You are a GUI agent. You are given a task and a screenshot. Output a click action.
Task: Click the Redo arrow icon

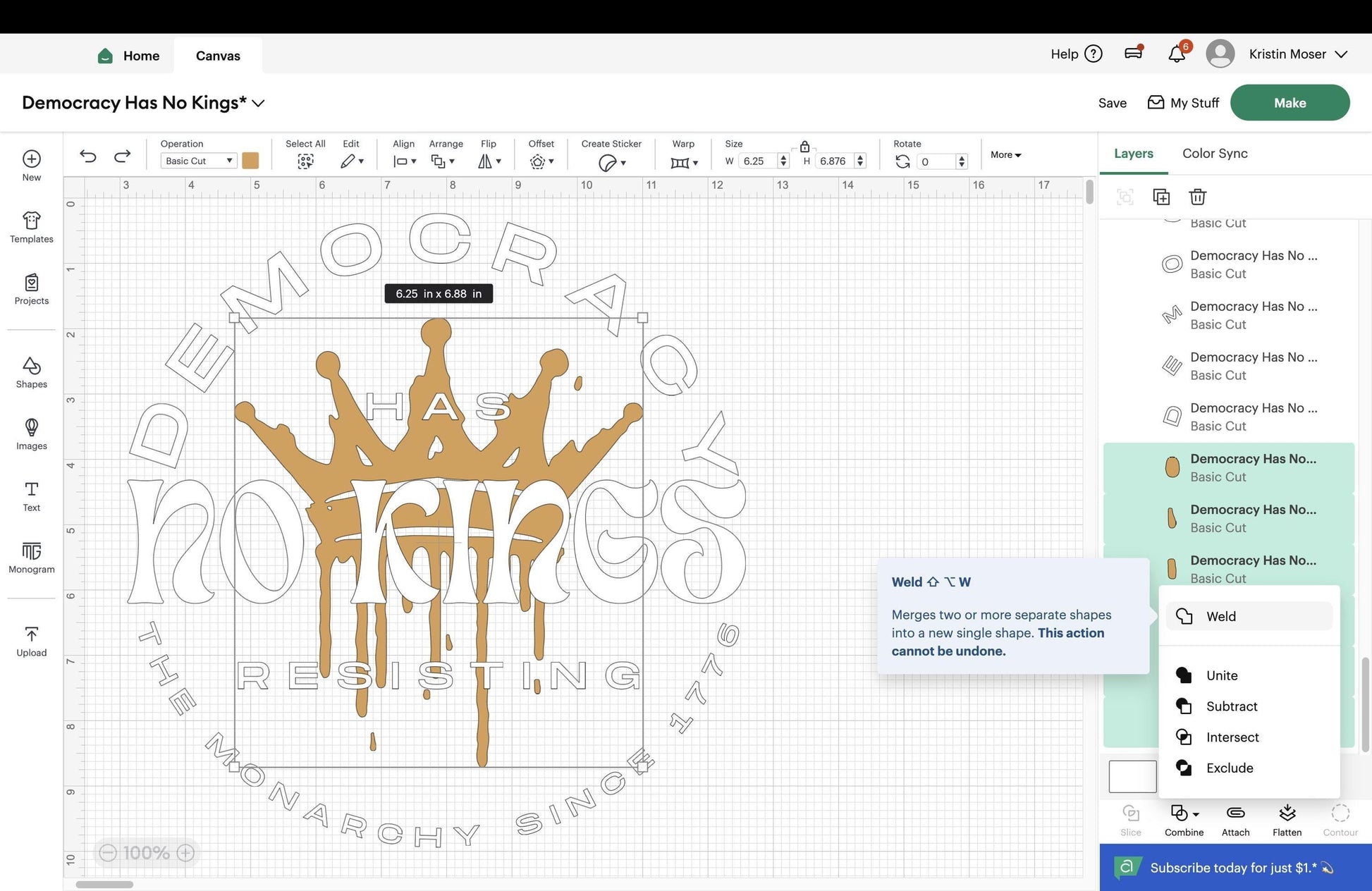pyautogui.click(x=123, y=156)
